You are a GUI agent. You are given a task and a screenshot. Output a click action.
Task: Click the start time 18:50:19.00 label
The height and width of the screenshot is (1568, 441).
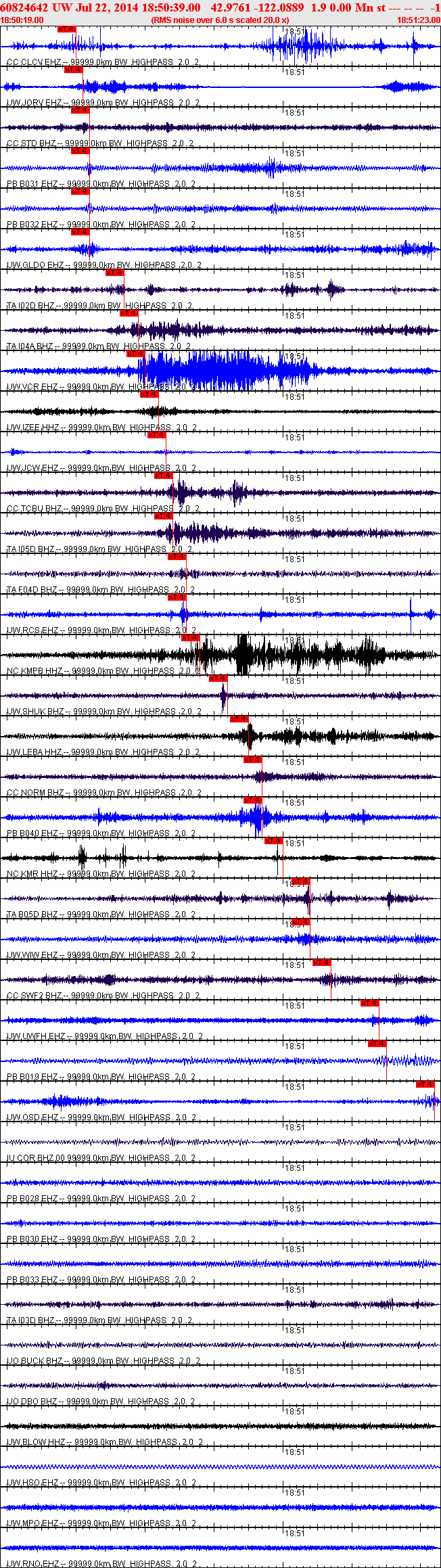point(22,20)
